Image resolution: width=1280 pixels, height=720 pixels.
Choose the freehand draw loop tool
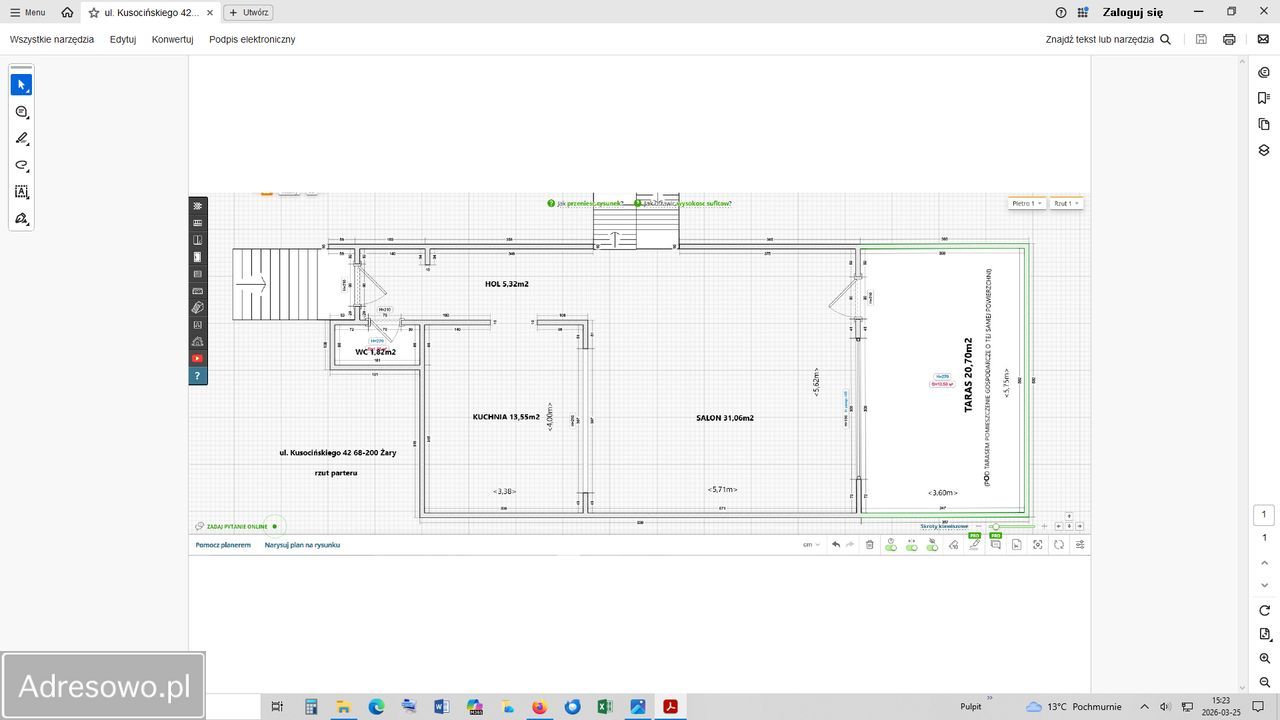point(21,165)
